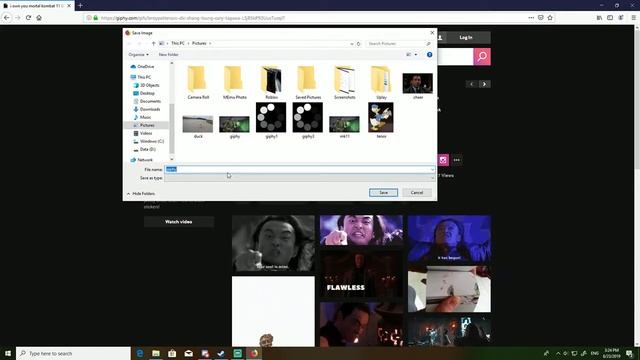
Task: Open File Explorer from the taskbar
Action: click(156, 353)
